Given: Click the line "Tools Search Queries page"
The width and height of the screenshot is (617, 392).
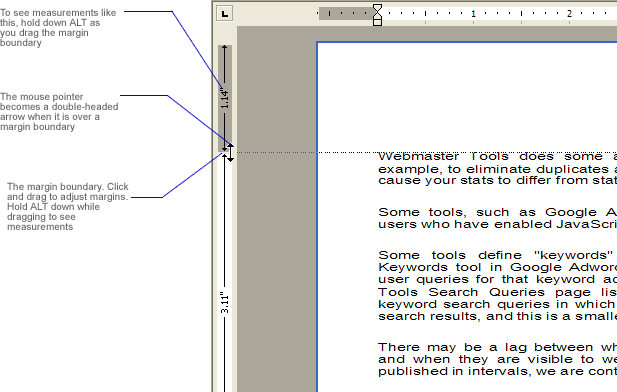Looking at the screenshot, I should click(497, 292).
